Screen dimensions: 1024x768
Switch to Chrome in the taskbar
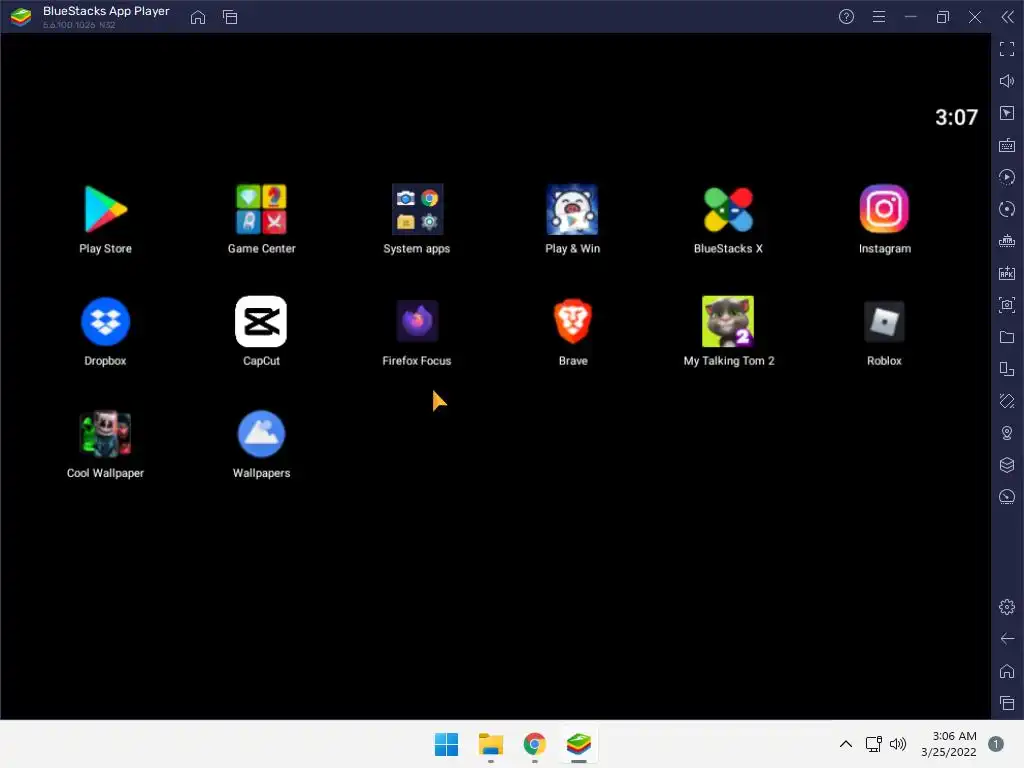point(534,744)
